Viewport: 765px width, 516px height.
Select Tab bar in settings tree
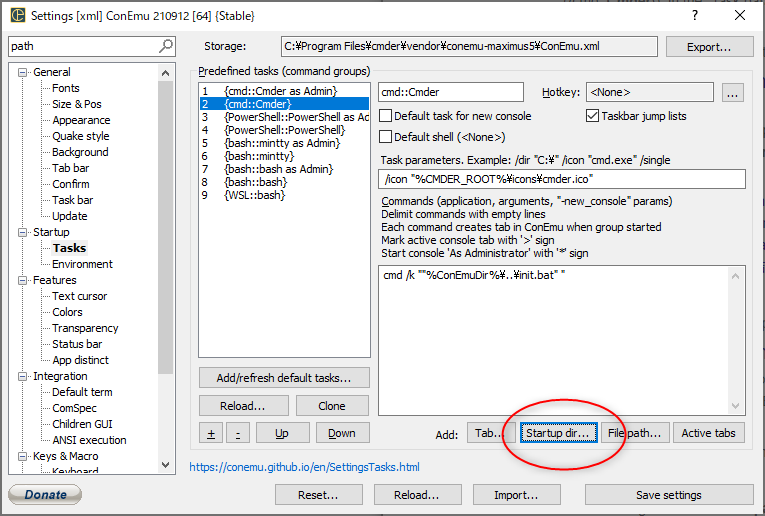tap(71, 168)
